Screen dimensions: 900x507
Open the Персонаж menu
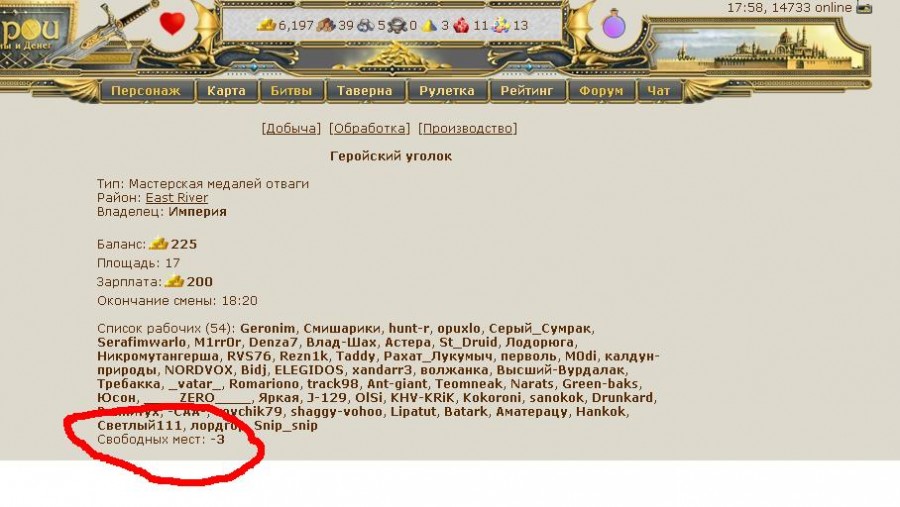(146, 91)
